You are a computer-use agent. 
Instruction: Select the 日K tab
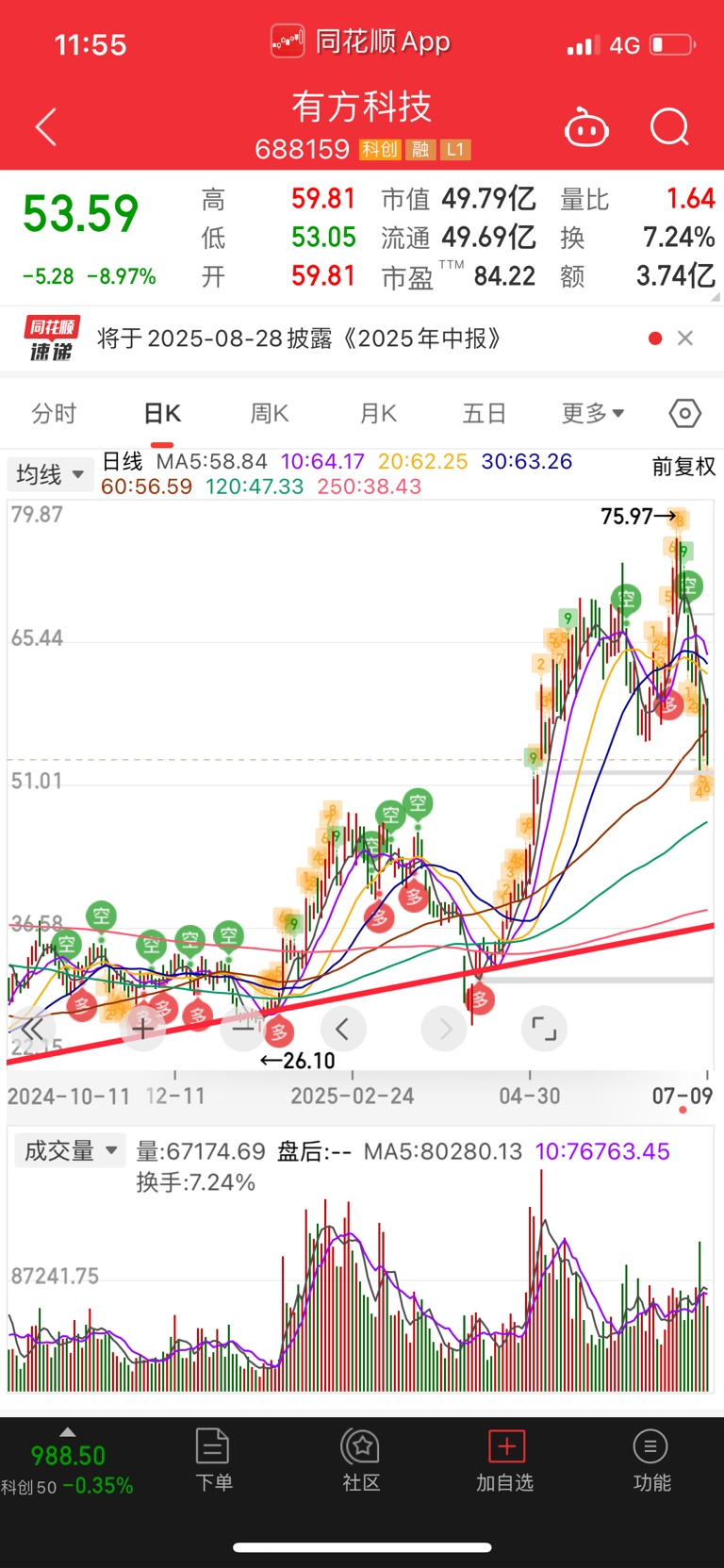[x=162, y=413]
